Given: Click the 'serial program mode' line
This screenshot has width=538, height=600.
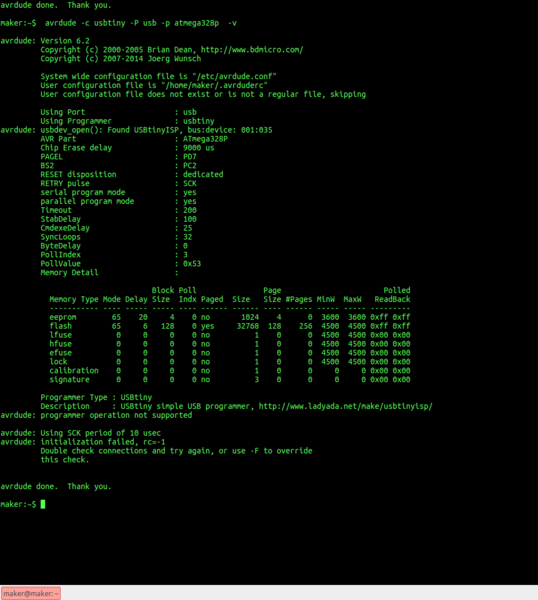Looking at the screenshot, I should point(119,192).
